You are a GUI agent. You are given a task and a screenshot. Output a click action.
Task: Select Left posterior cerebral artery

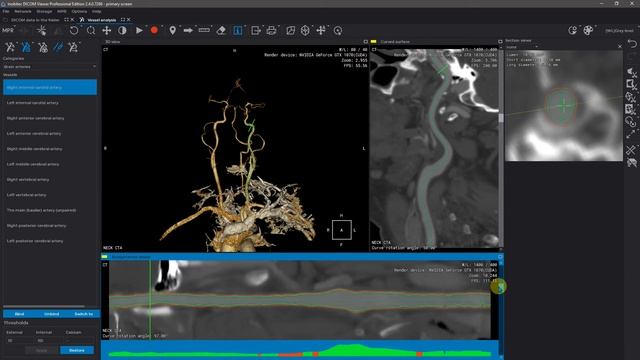pos(50,241)
